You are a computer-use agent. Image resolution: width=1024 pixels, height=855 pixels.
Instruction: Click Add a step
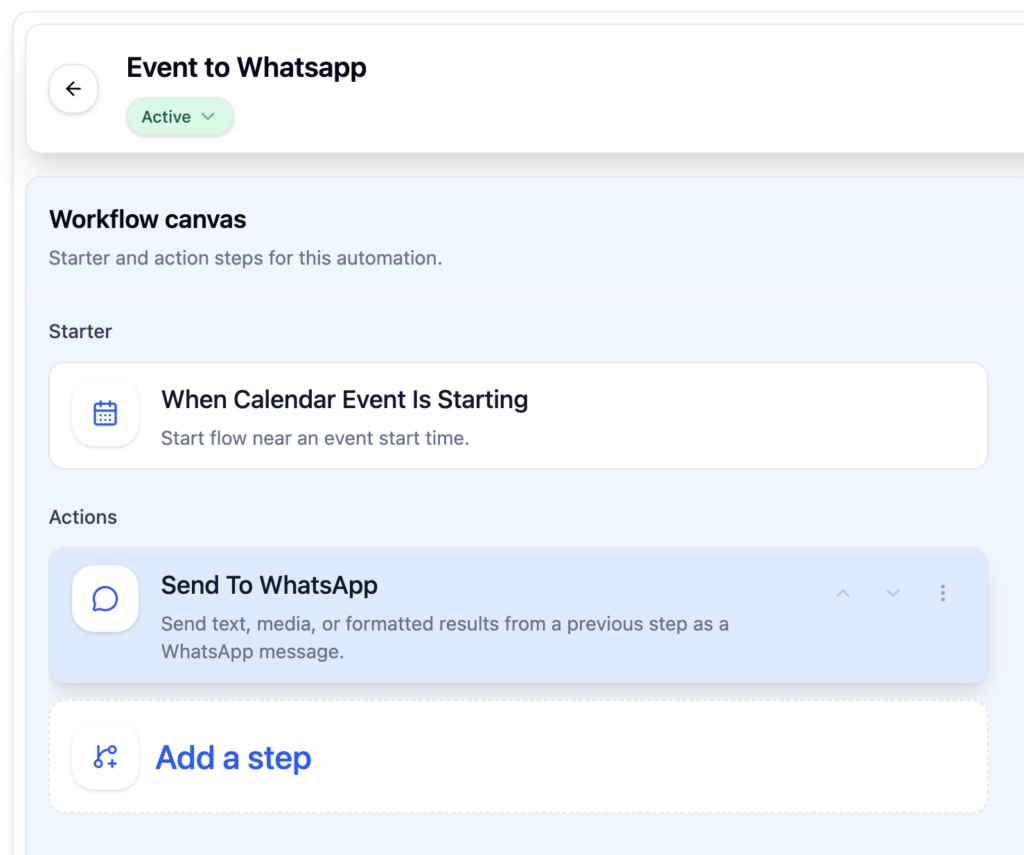[233, 757]
